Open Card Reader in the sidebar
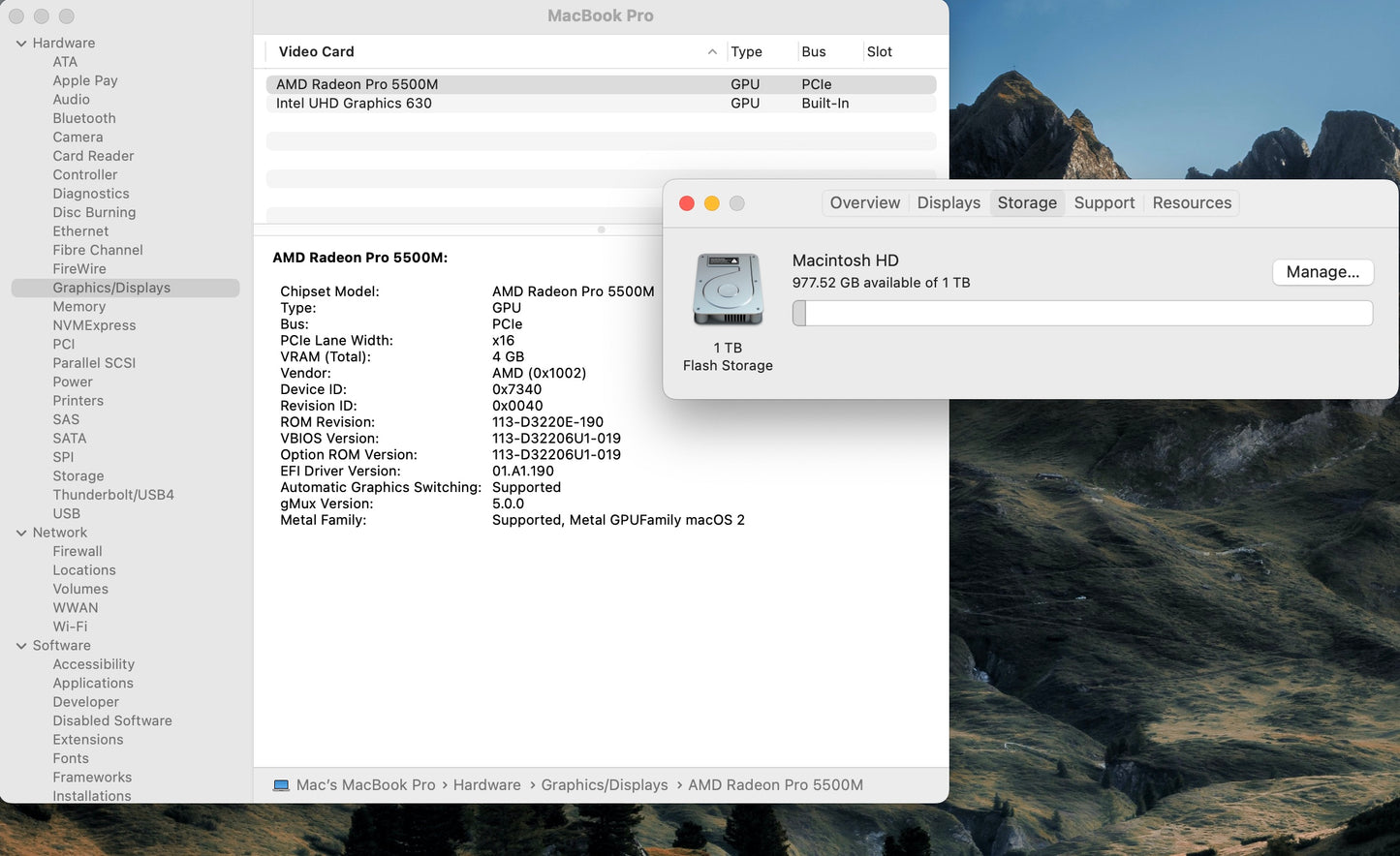 pyautogui.click(x=93, y=156)
